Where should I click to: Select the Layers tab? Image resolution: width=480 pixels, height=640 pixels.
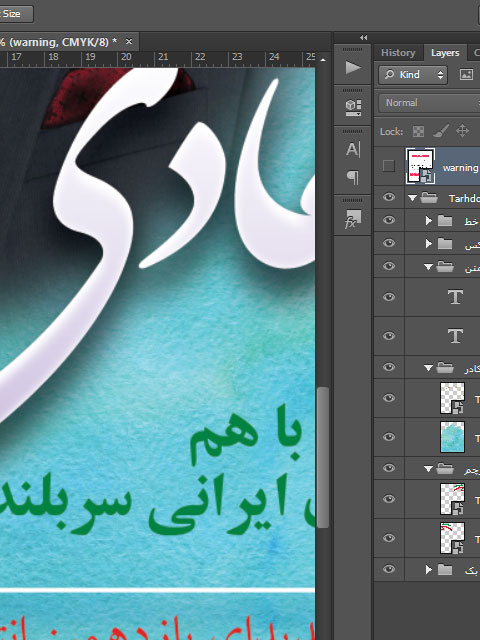pyautogui.click(x=445, y=53)
